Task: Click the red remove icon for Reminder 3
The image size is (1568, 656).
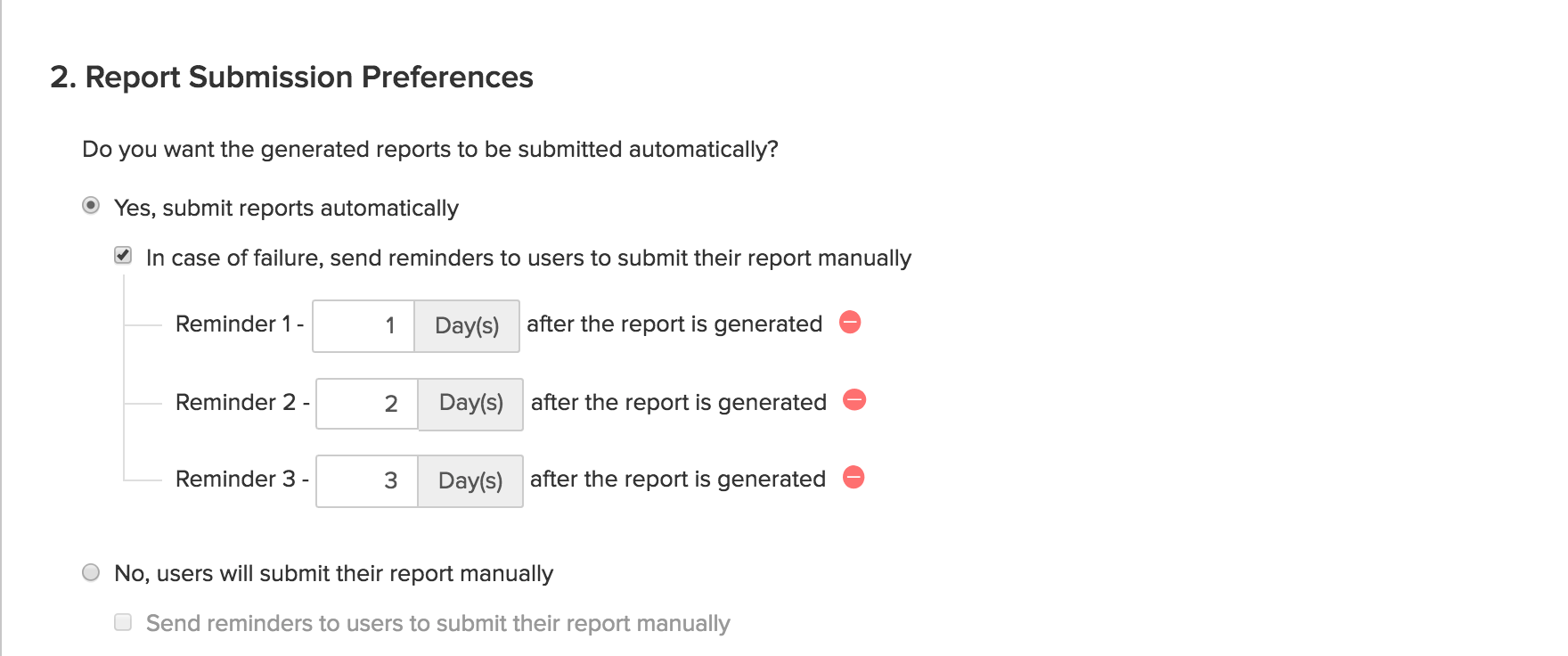Action: point(853,477)
